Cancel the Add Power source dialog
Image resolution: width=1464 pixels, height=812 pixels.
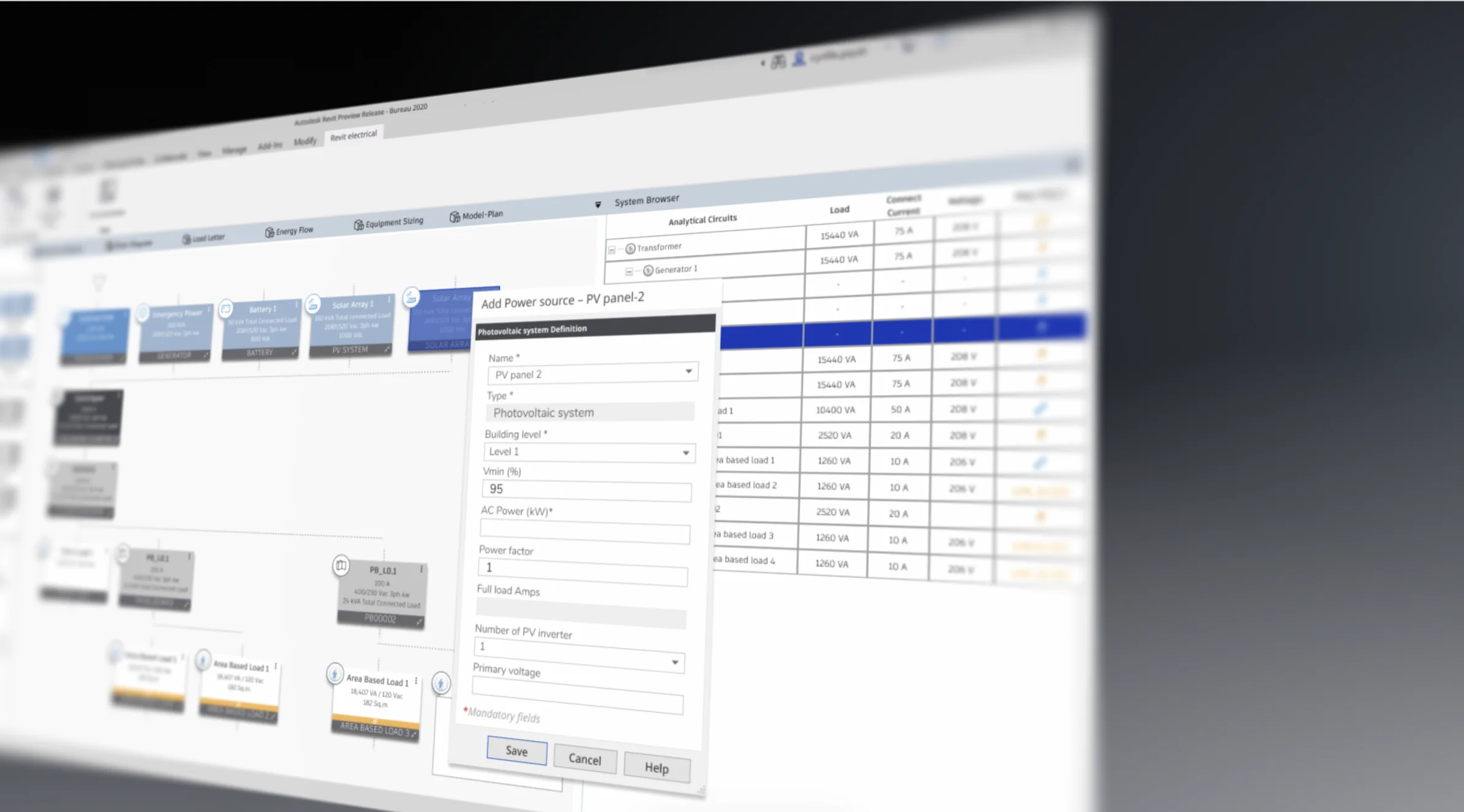coord(585,759)
